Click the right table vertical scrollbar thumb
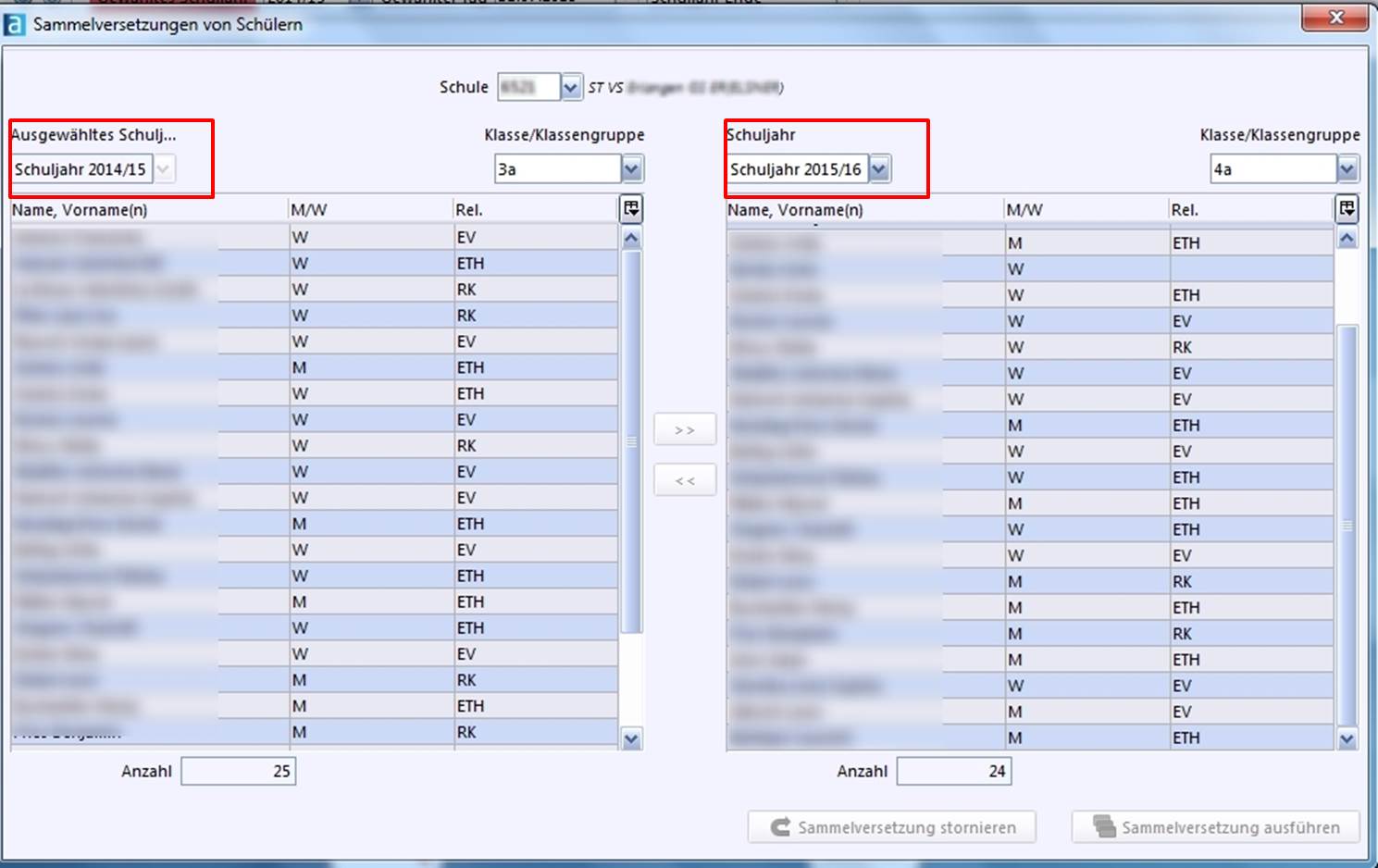Viewport: 1378px width, 868px height. coord(1347,526)
